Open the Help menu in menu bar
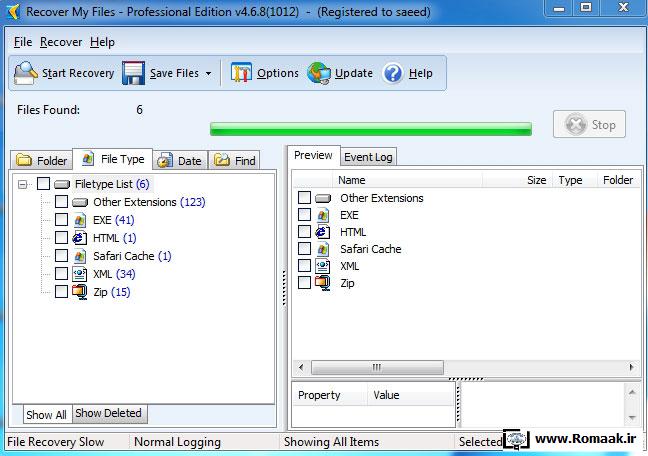 pyautogui.click(x=102, y=42)
